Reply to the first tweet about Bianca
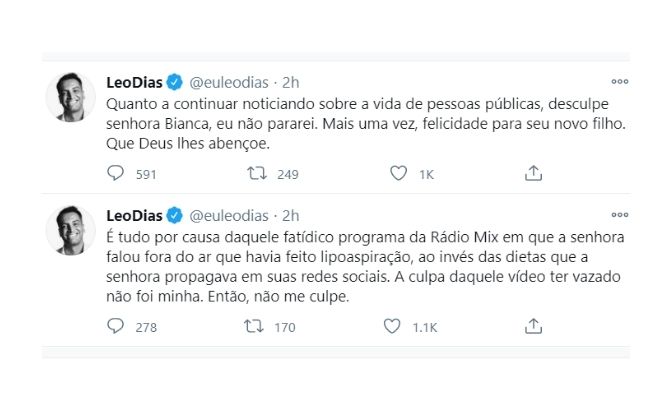This screenshot has height=420, width=662. pyautogui.click(x=114, y=173)
